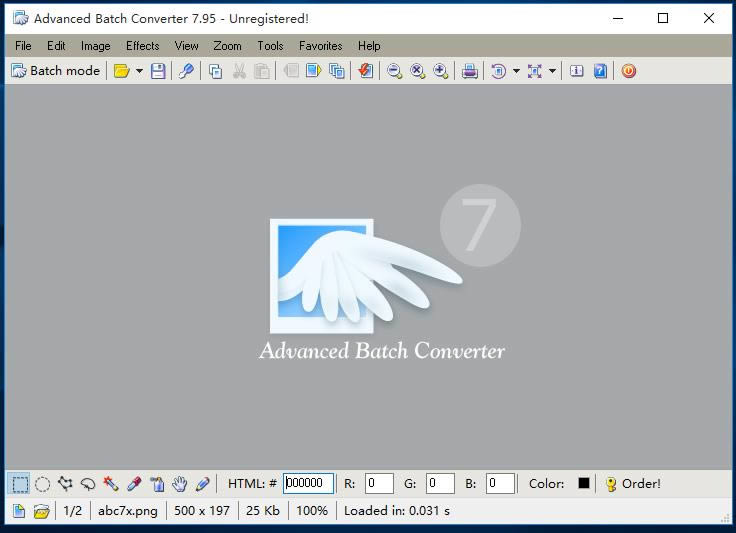This screenshot has height=533, width=736.
Task: Select the paint bucket fill tool
Action: [x=157, y=483]
